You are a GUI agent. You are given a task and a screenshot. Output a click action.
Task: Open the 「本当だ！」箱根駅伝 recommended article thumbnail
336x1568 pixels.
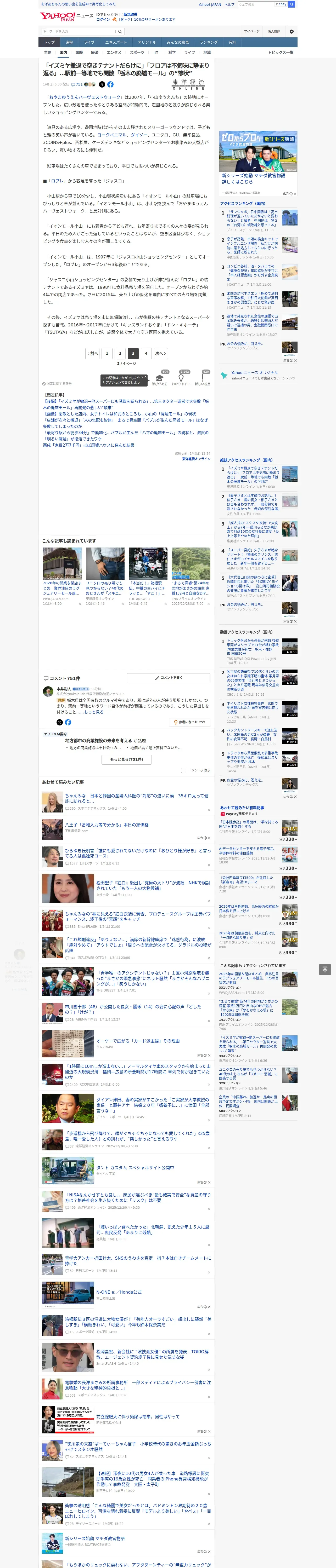coord(148,564)
